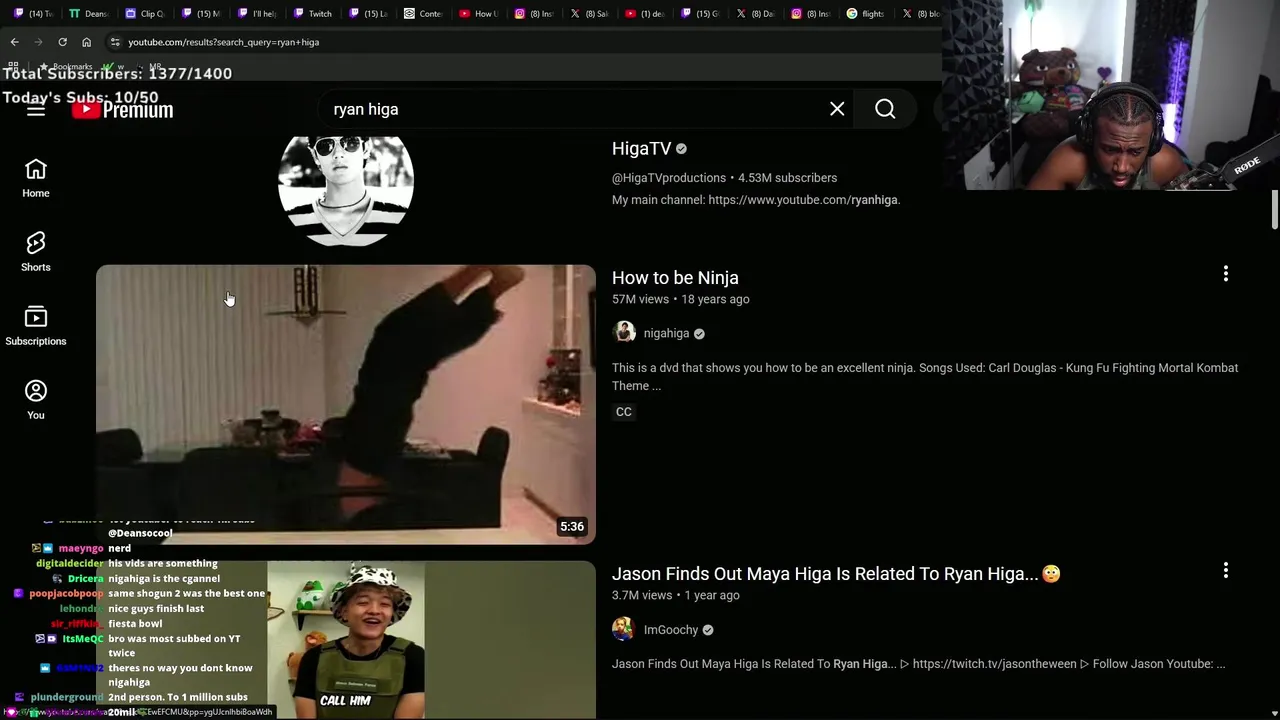Switch to the 'Clip Q' browser tab
The image size is (1280, 720).
[144, 14]
